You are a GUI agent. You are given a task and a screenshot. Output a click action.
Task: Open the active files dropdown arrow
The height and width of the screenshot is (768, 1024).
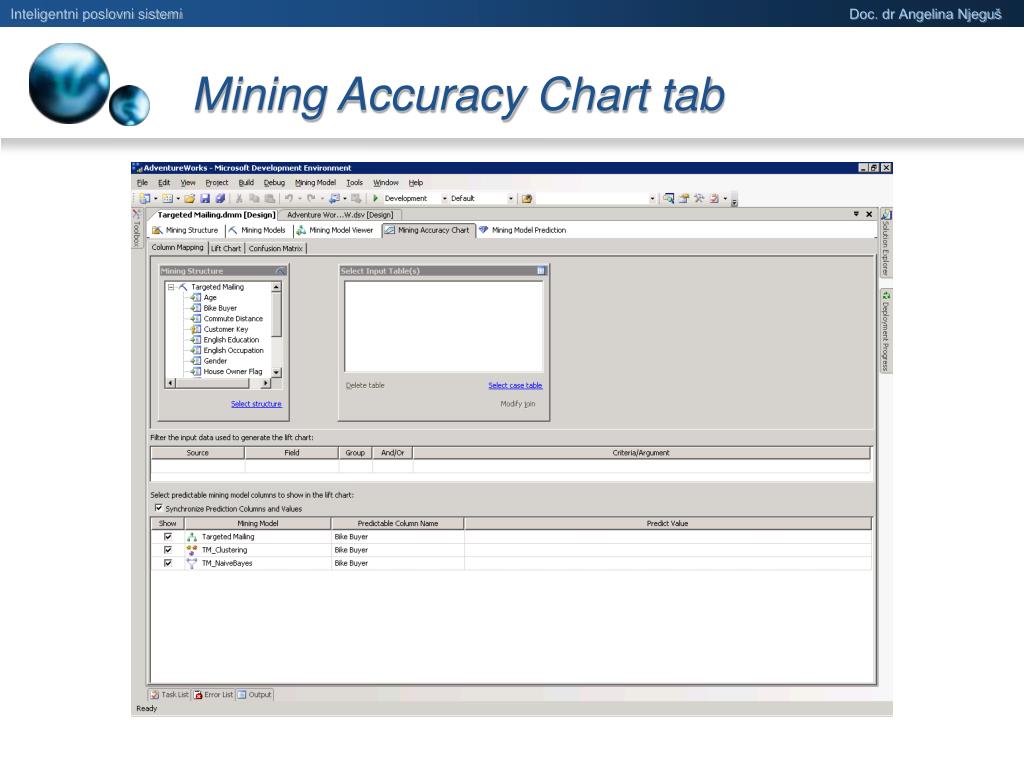click(x=856, y=214)
